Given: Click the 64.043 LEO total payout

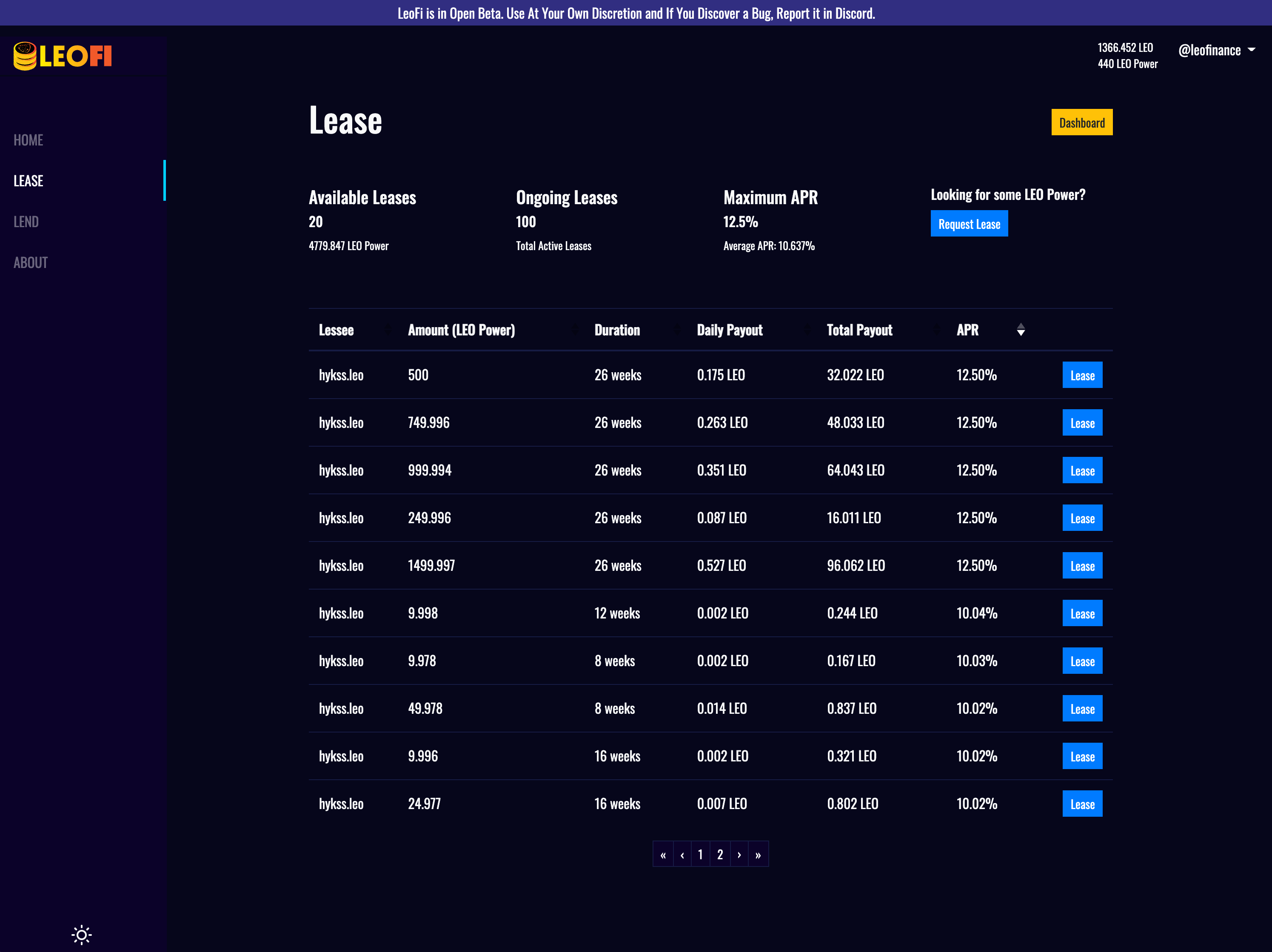Looking at the screenshot, I should [856, 471].
